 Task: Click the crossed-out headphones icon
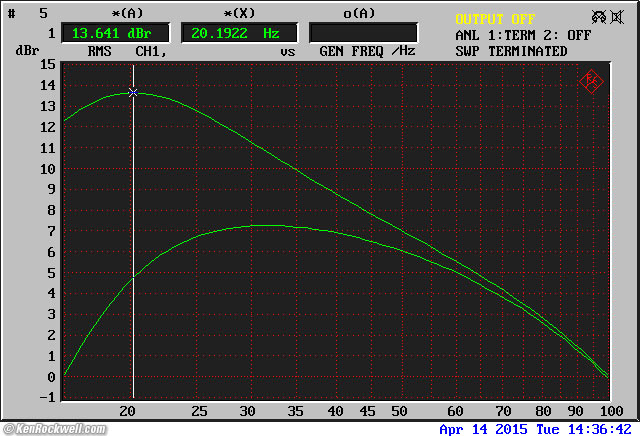599,17
